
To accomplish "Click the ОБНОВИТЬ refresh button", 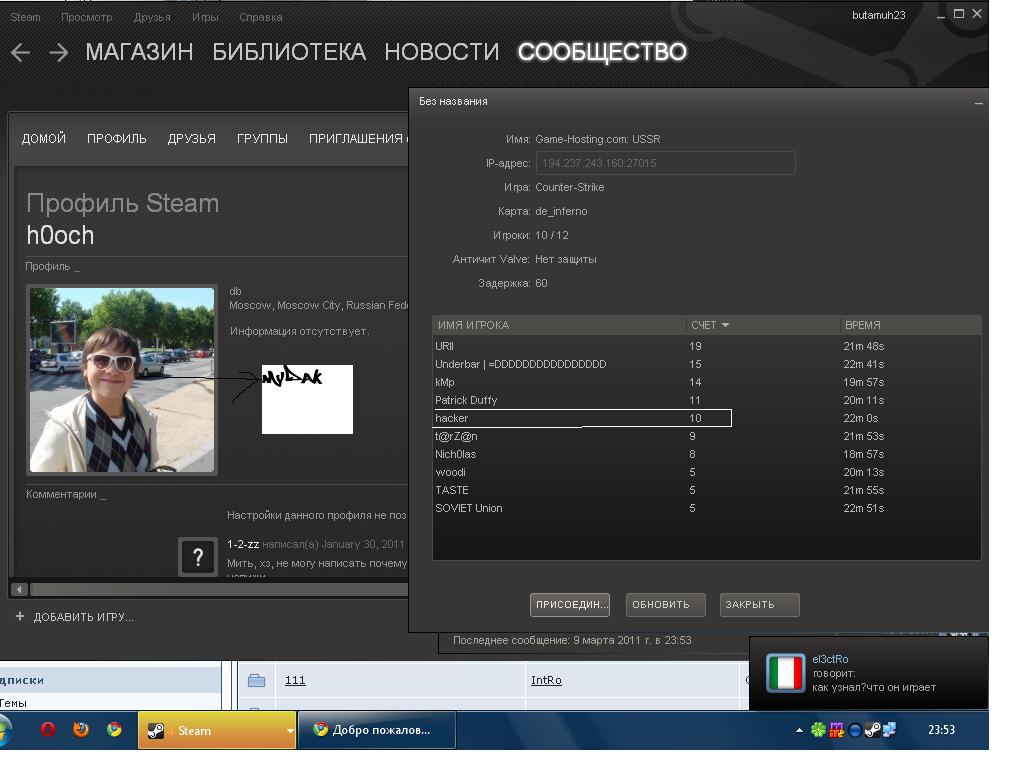I will click(665, 605).
